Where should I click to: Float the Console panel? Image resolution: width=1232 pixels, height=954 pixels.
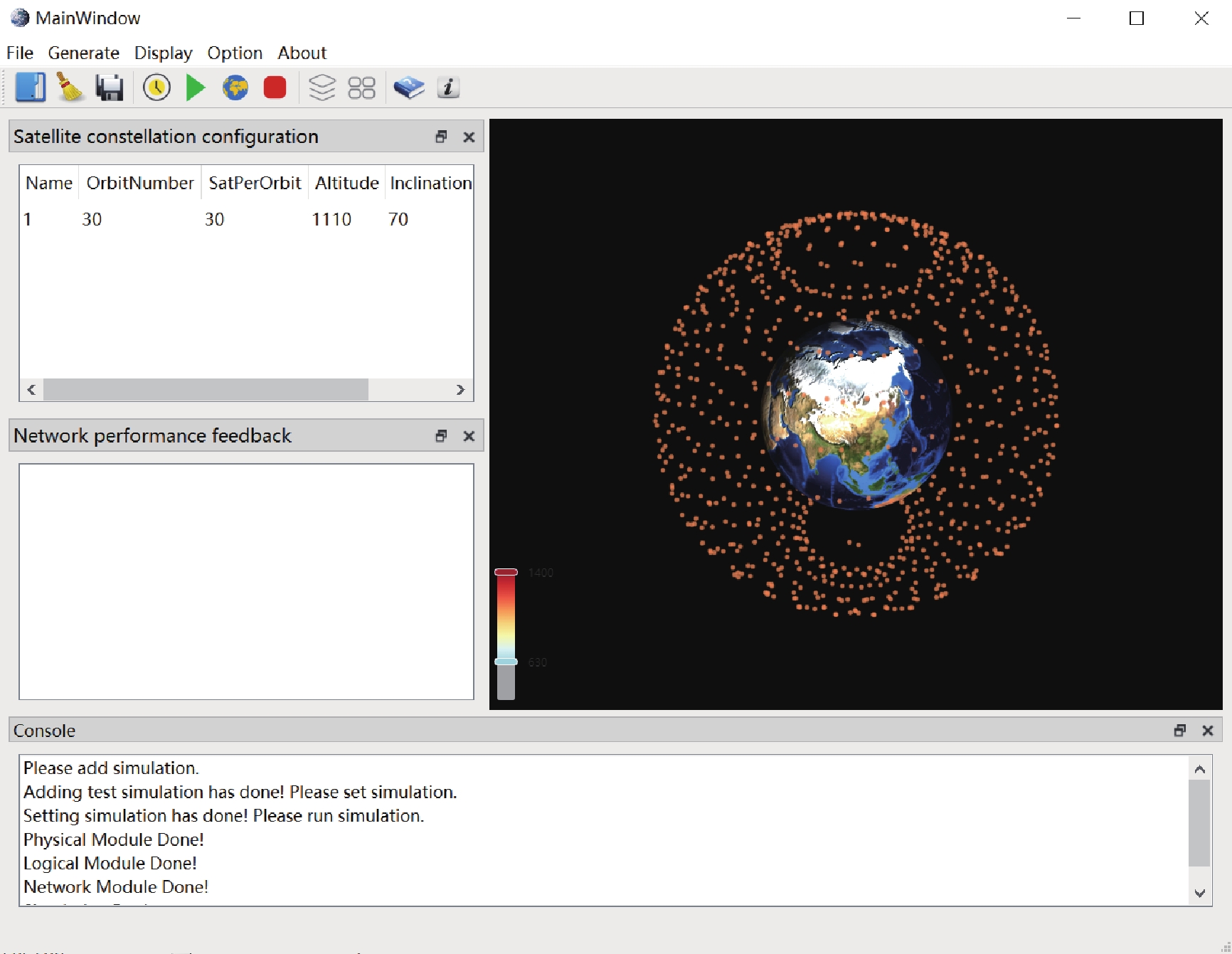pos(1180,731)
